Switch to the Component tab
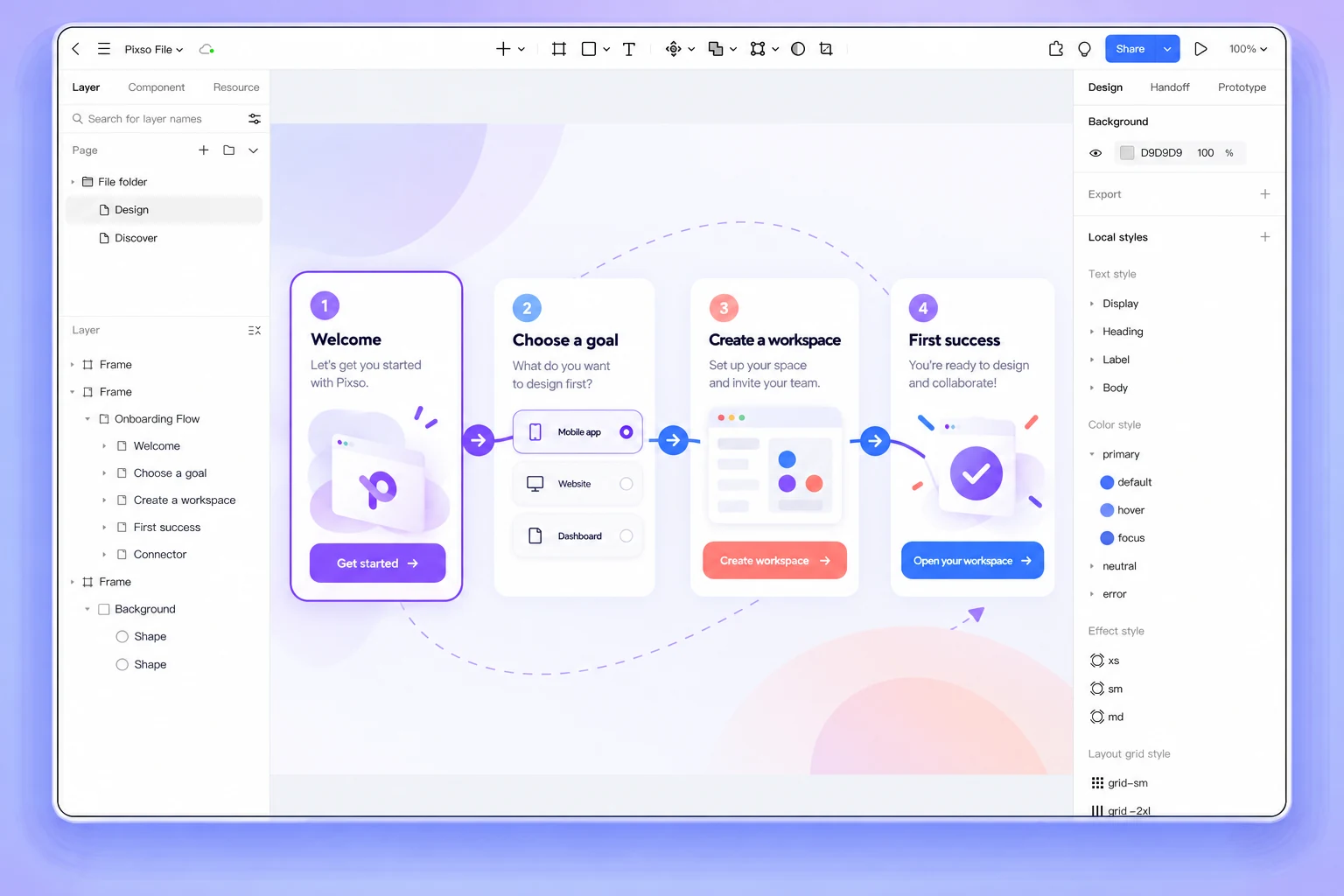The height and width of the screenshot is (896, 1344). [x=157, y=87]
